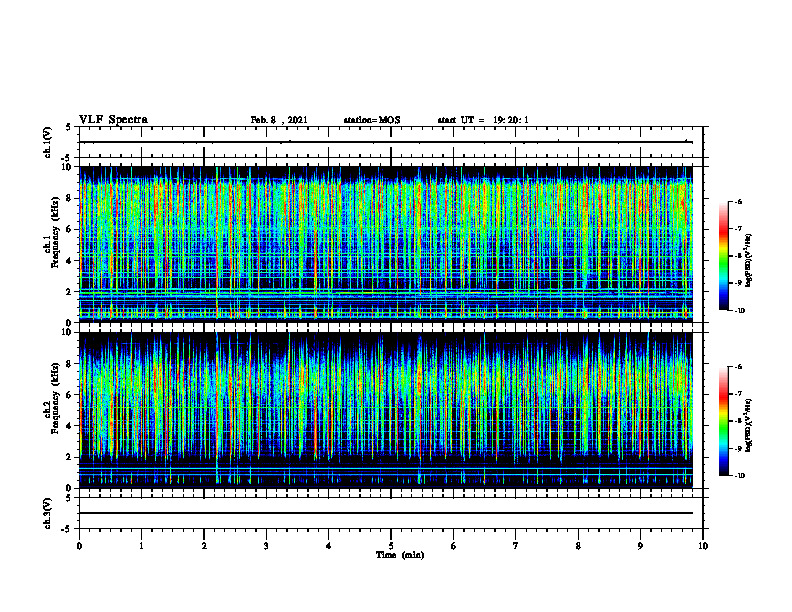792x612 pixels.
Task: Click the time axis tick label "1"
Action: point(142,546)
